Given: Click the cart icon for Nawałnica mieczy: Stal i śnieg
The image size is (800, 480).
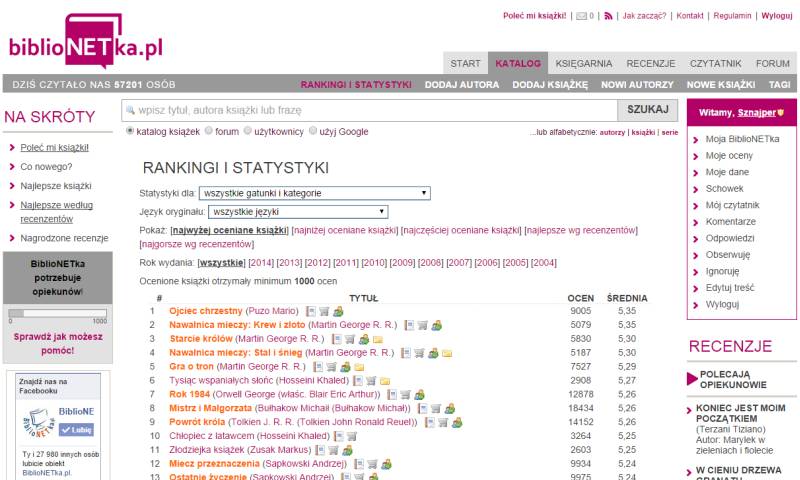Looking at the screenshot, I should click(x=419, y=353).
